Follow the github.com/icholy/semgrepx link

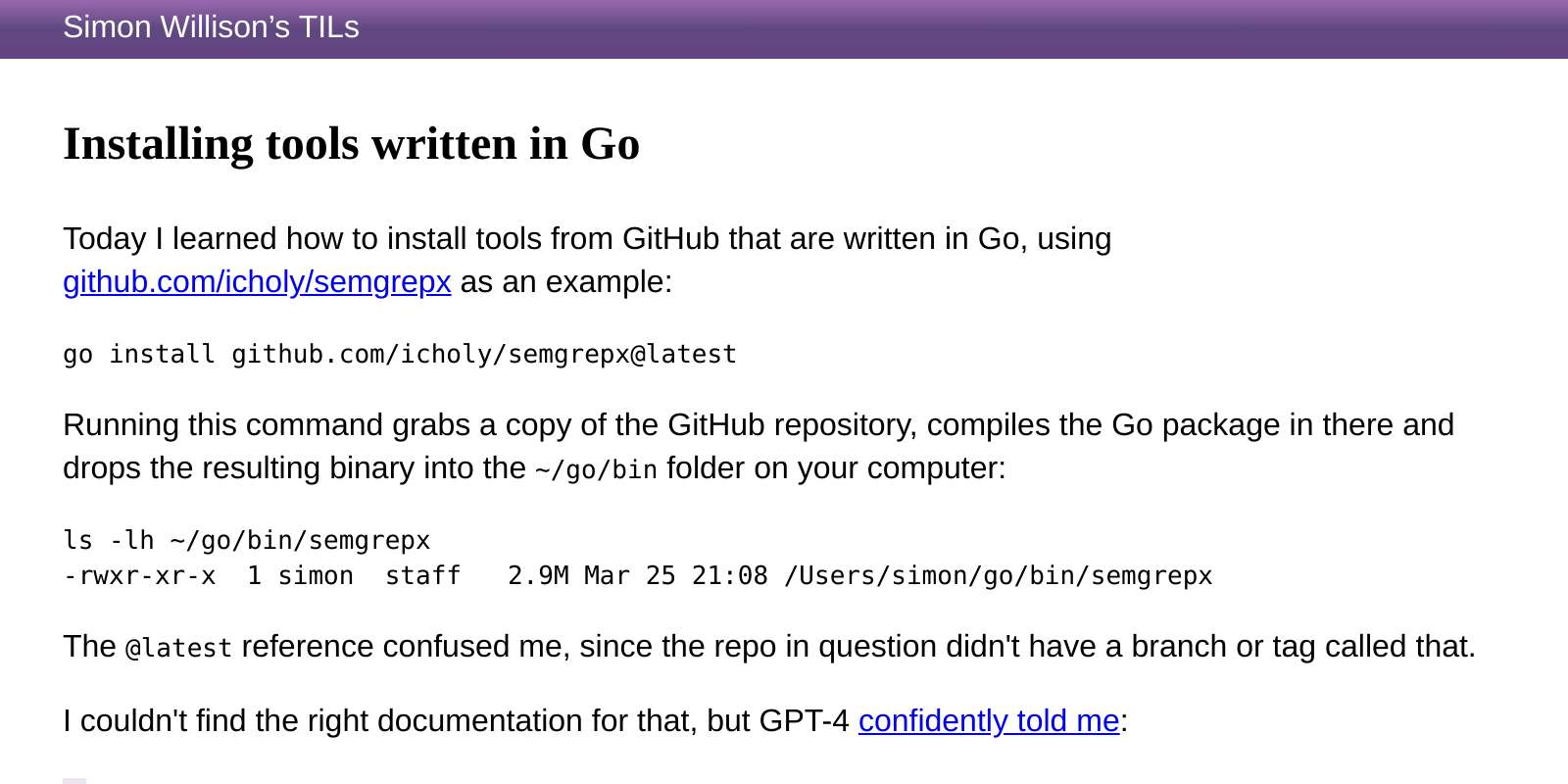[257, 282]
